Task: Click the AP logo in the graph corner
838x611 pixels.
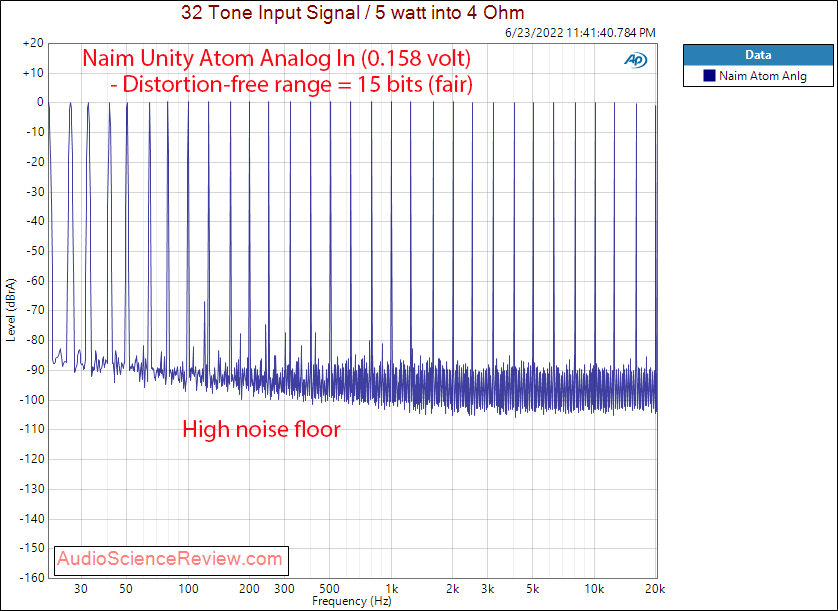Action: point(635,60)
